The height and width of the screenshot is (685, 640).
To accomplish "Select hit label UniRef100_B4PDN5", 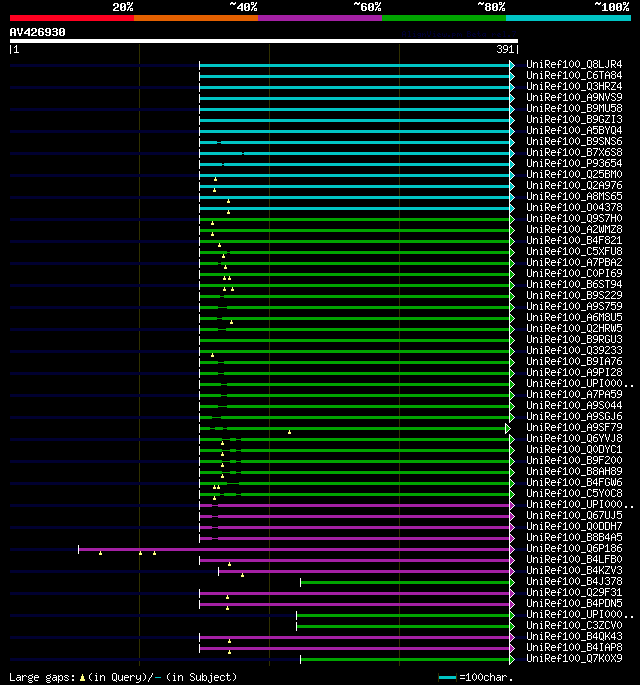I will [x=574, y=603].
